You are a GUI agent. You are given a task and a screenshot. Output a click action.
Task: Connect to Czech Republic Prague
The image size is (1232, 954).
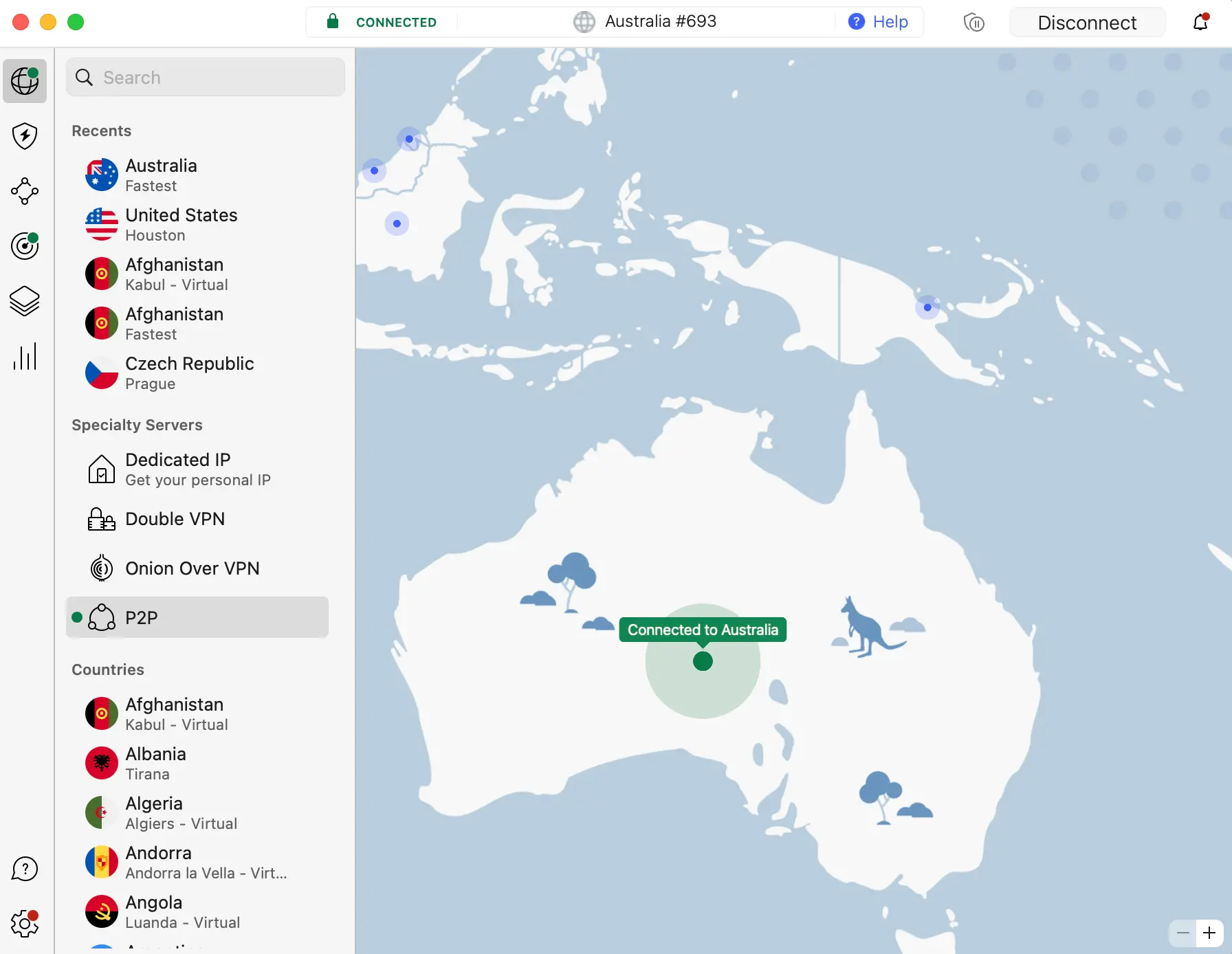197,373
